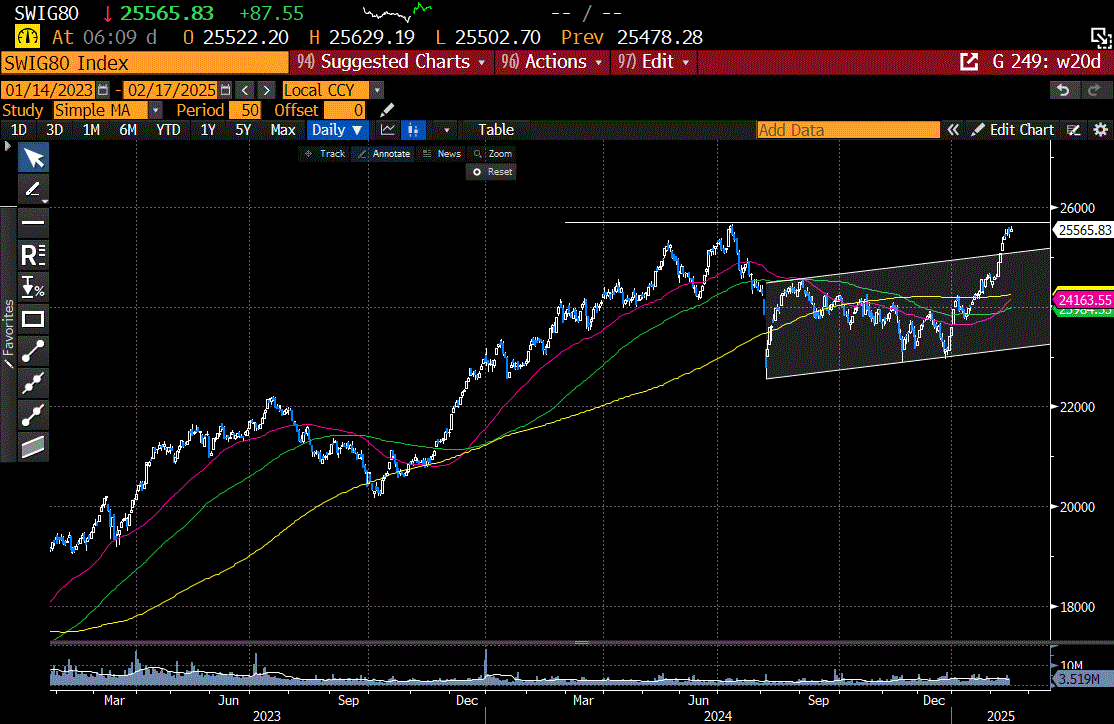Set range to 6M

(x=128, y=130)
